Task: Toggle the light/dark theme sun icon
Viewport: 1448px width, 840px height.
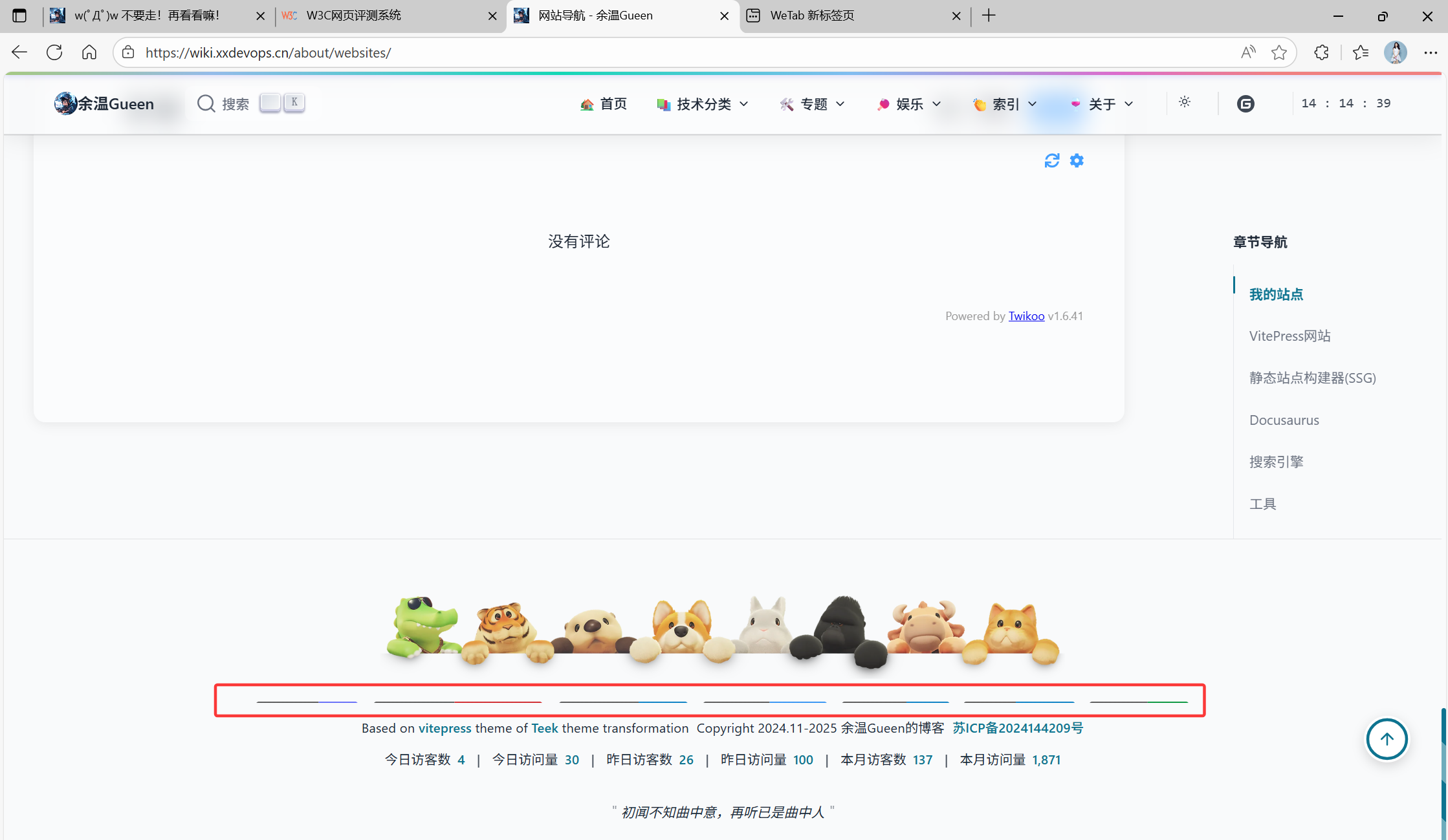Action: click(x=1185, y=102)
